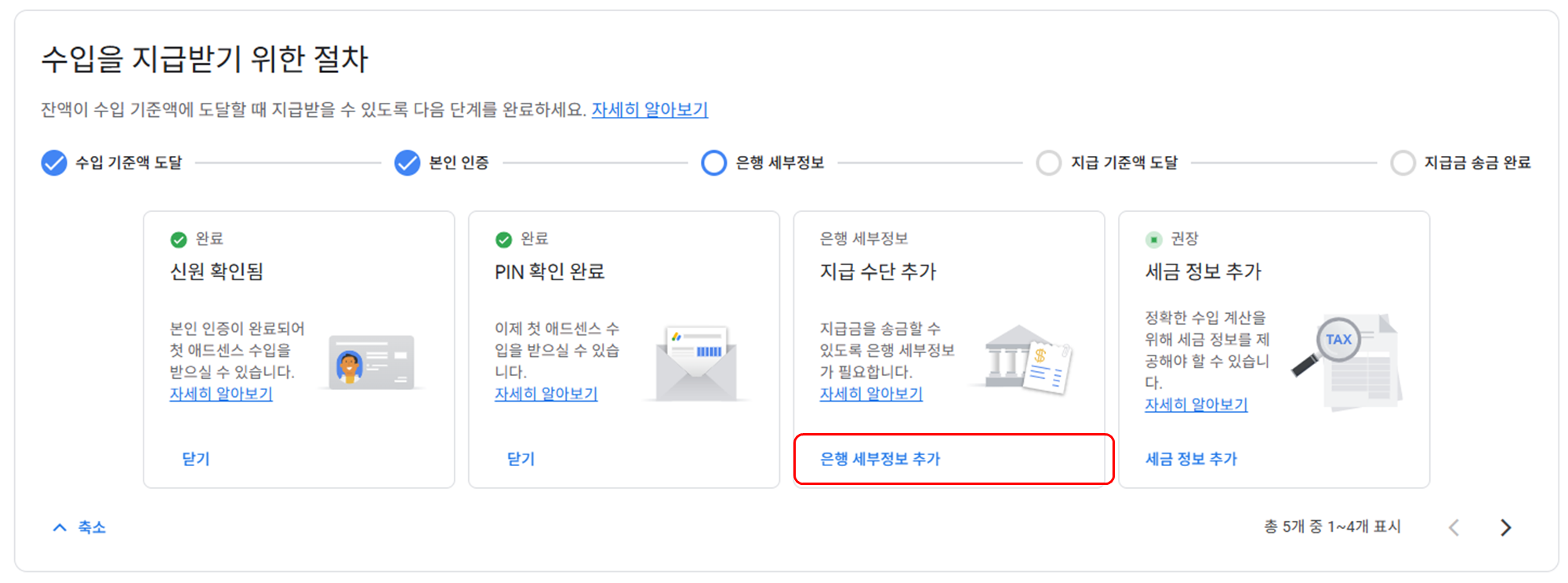Click 닫기 on the PIN 확인 완료 card
The image size is (1568, 583).
(520, 459)
